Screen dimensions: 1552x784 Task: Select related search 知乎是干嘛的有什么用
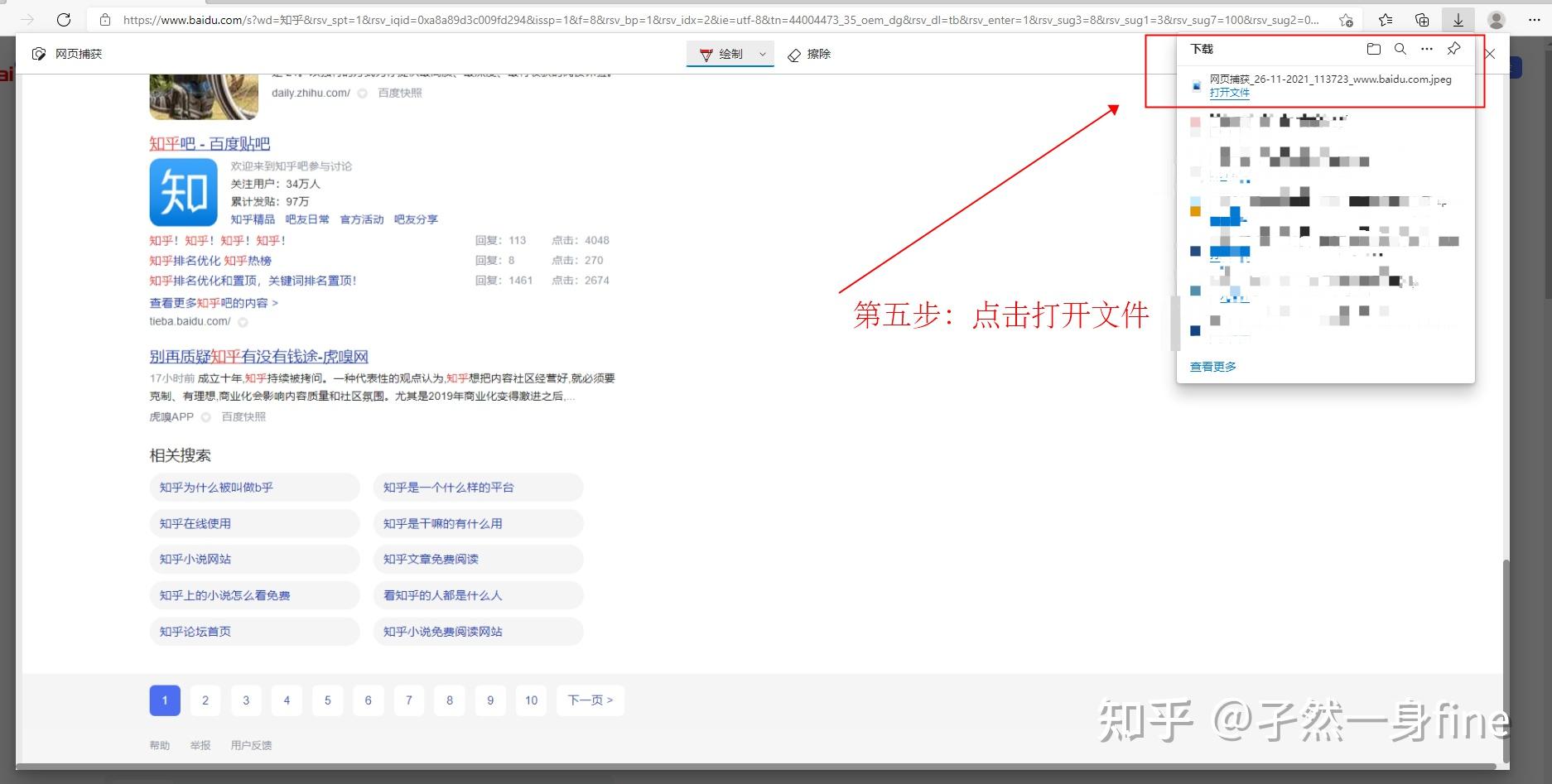(478, 523)
